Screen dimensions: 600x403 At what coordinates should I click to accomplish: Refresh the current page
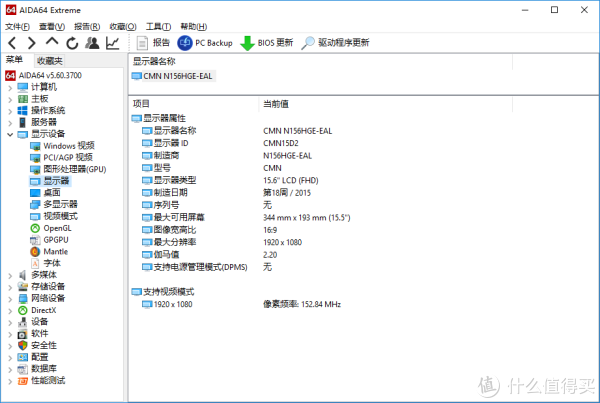pos(72,43)
